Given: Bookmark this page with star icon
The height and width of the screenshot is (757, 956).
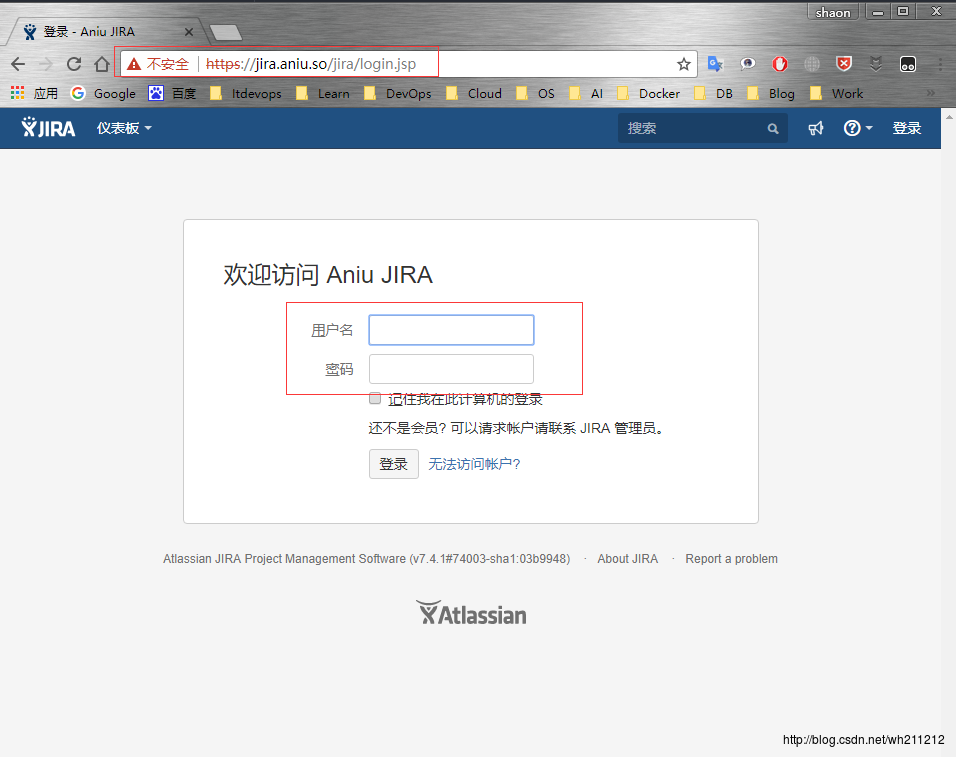Looking at the screenshot, I should [684, 64].
